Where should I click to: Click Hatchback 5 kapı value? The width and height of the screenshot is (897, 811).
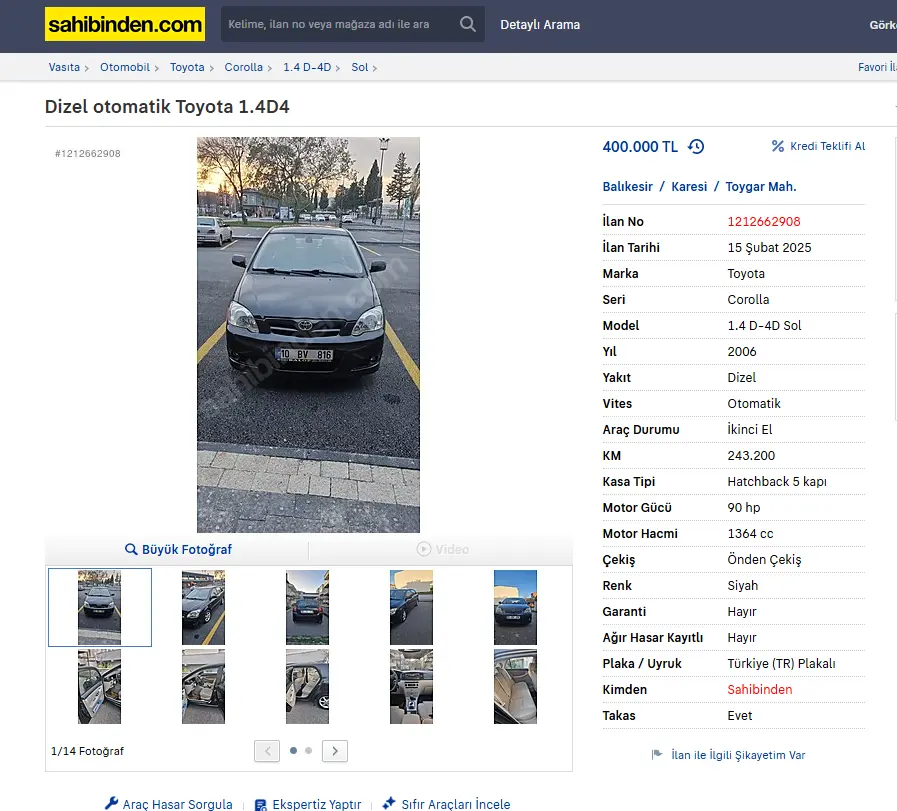click(777, 482)
